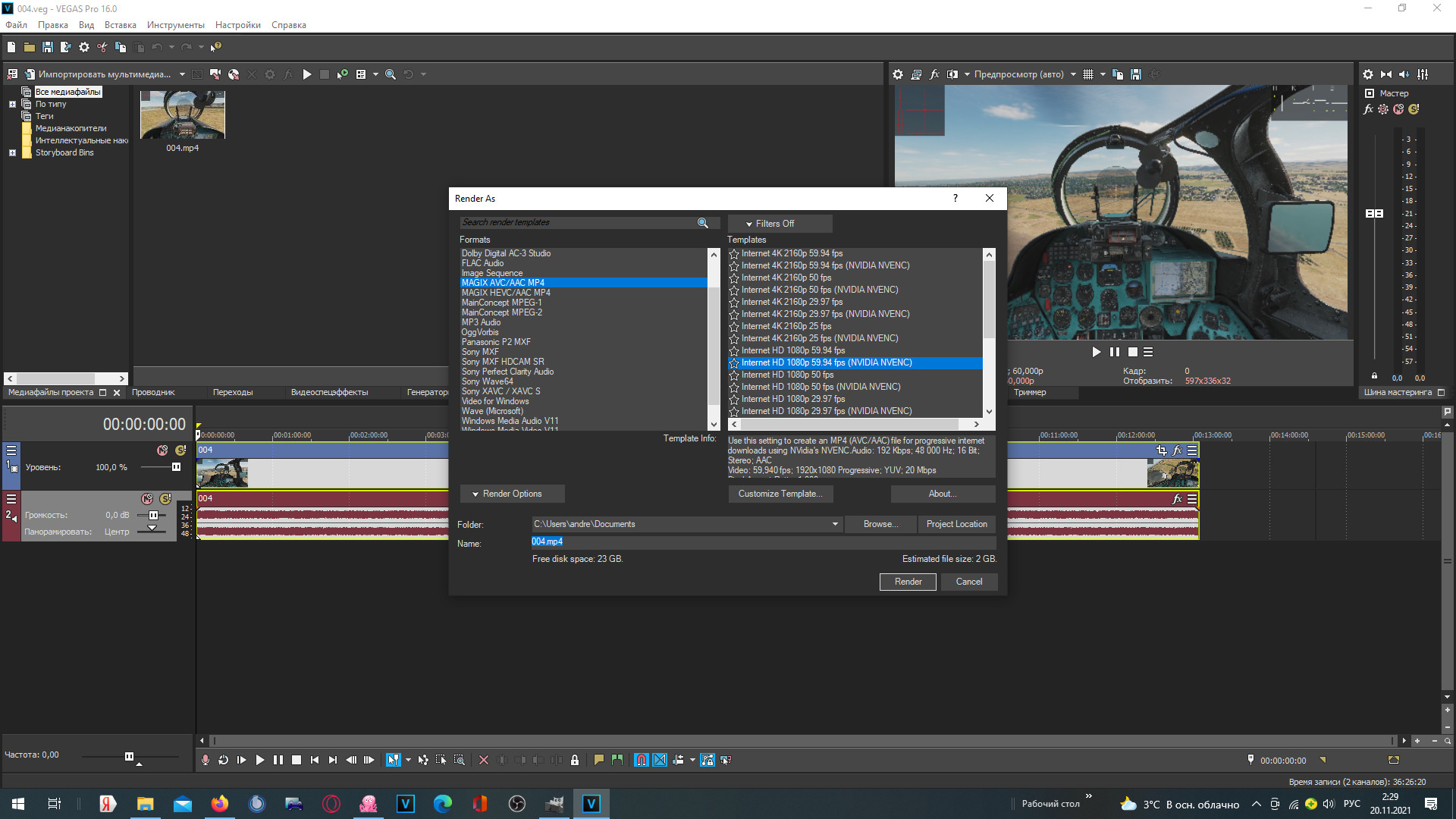Select MAGIX HEVC/AAC MP4 in Formats list
This screenshot has width=1456, height=819.
point(506,293)
